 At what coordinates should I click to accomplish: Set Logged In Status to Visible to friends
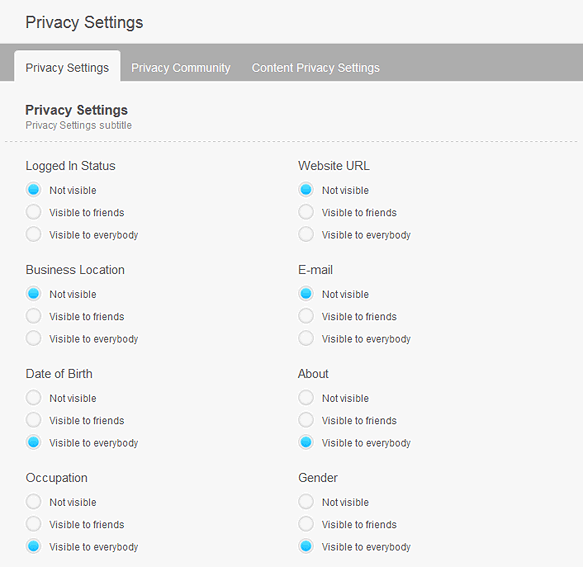(x=33, y=212)
